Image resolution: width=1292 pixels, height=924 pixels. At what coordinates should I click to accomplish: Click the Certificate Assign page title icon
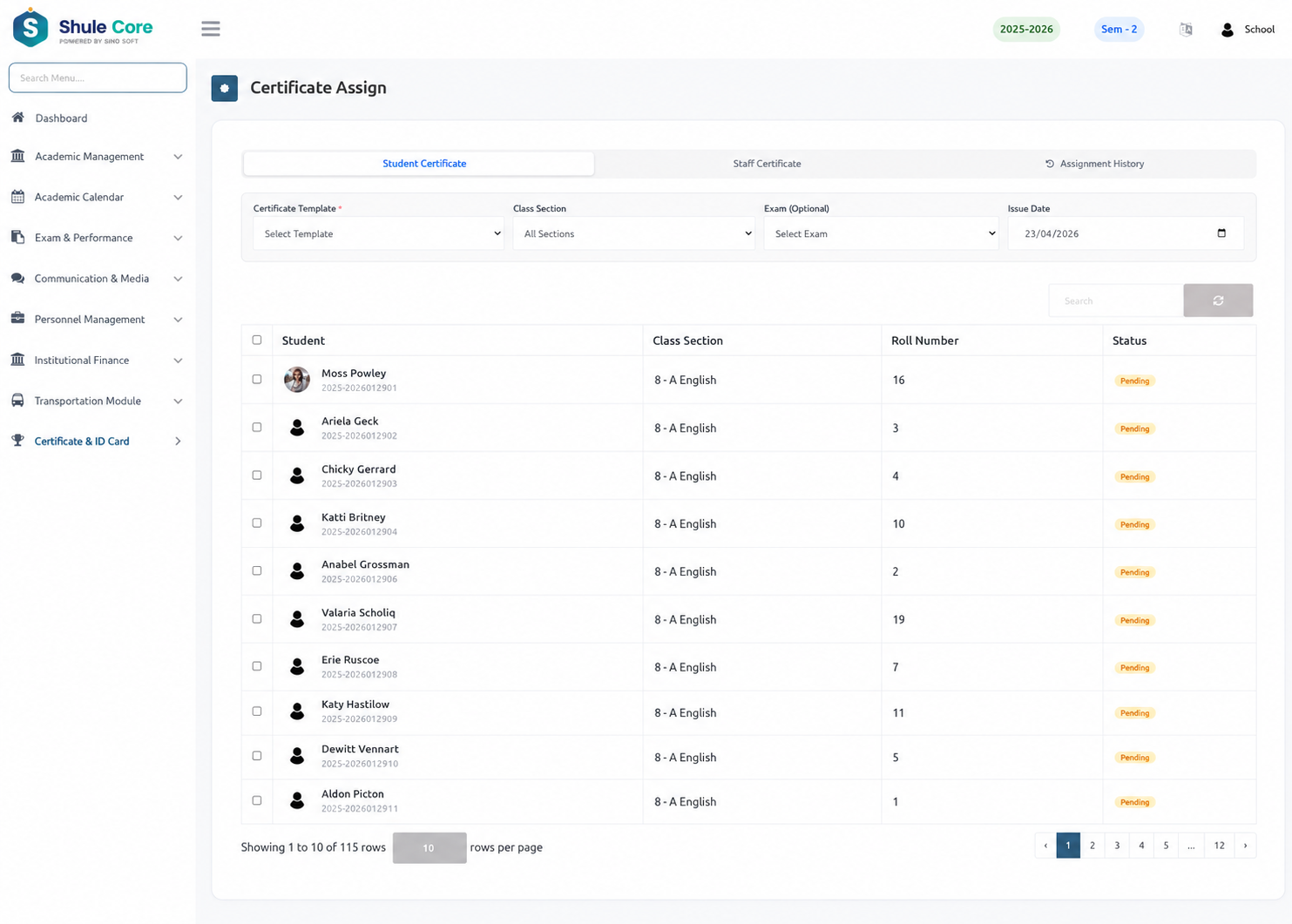pos(225,88)
